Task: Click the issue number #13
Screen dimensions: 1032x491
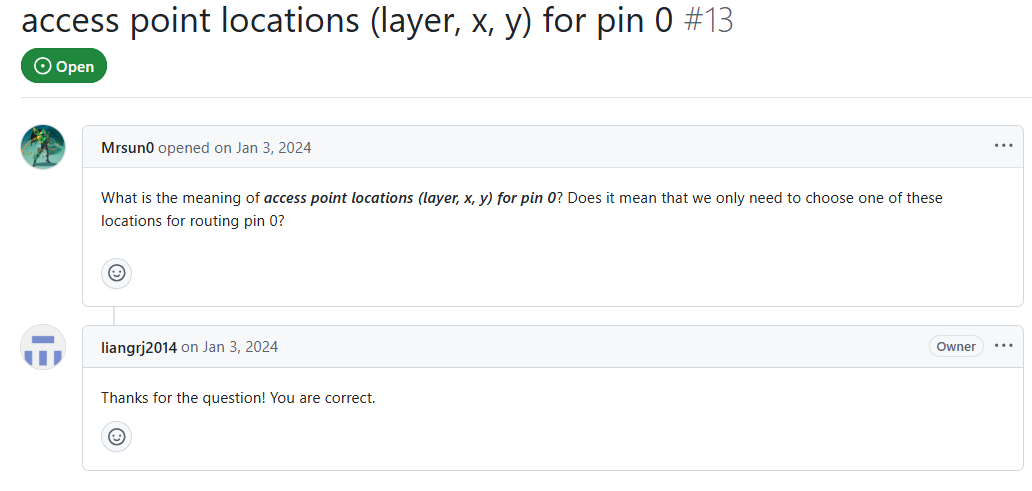Action: (709, 20)
